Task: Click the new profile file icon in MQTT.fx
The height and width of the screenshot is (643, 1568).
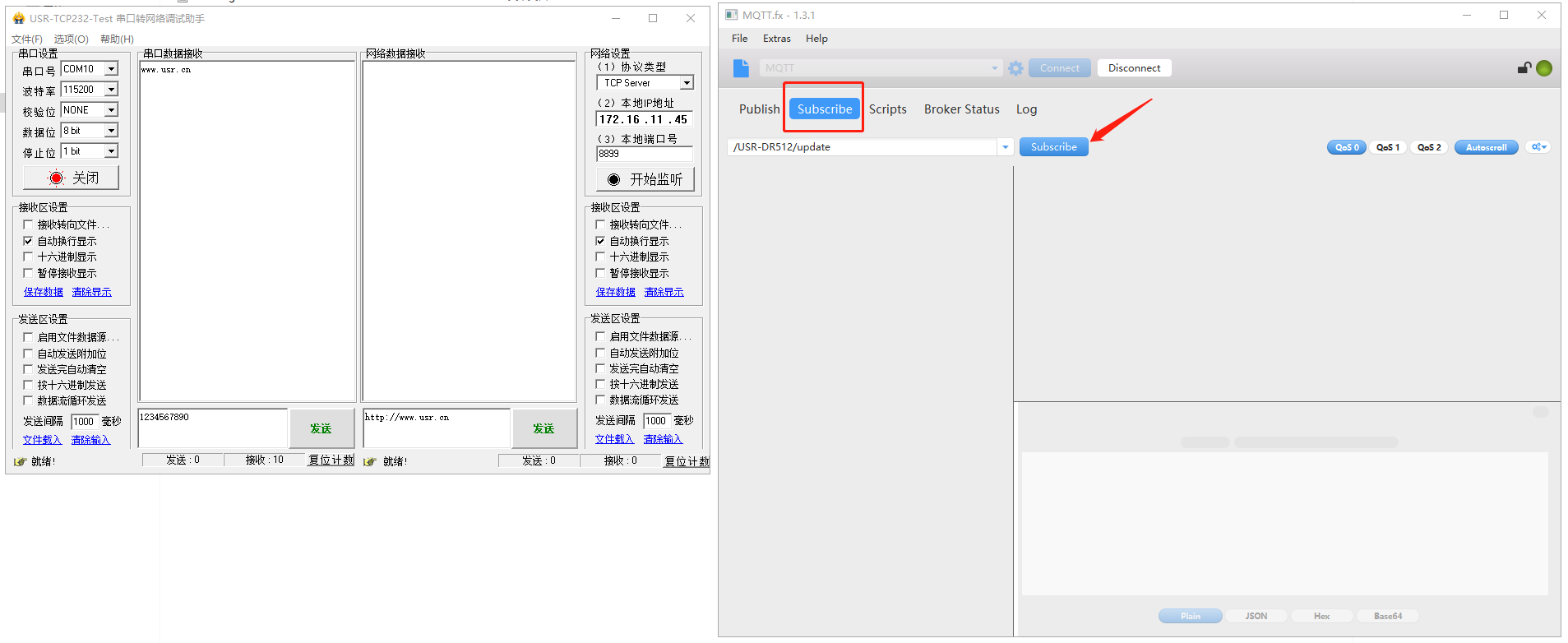Action: click(x=741, y=68)
